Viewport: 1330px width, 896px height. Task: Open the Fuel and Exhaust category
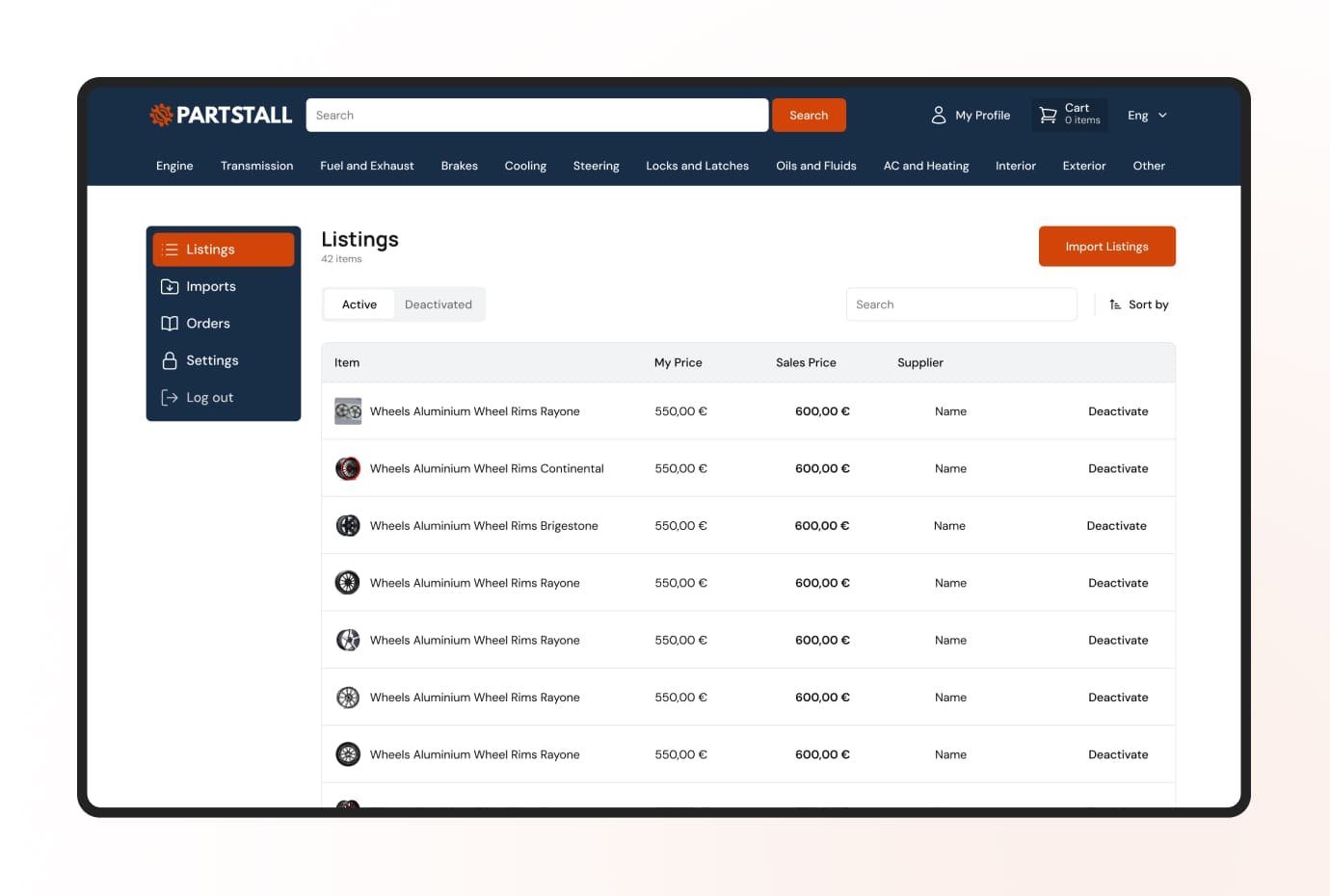coord(367,166)
